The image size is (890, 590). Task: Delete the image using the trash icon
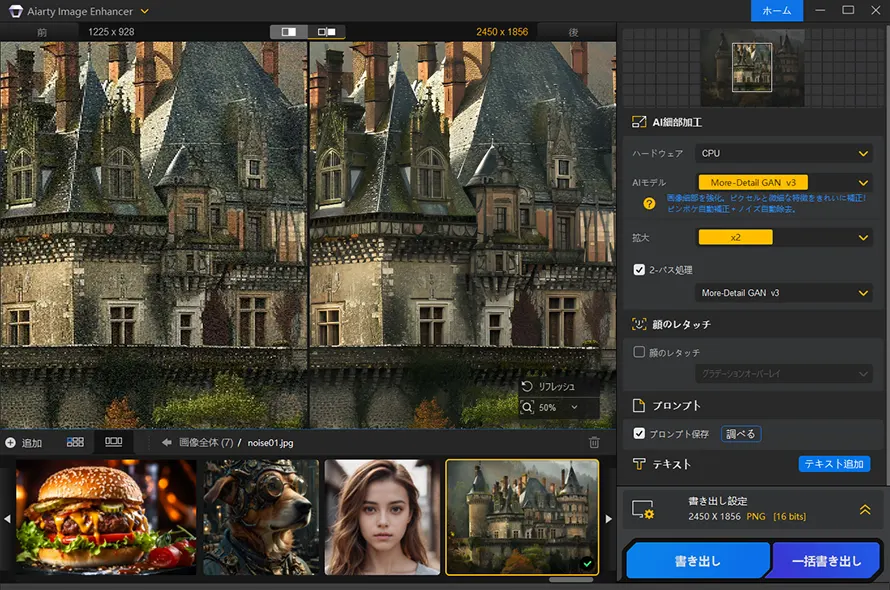(x=595, y=442)
